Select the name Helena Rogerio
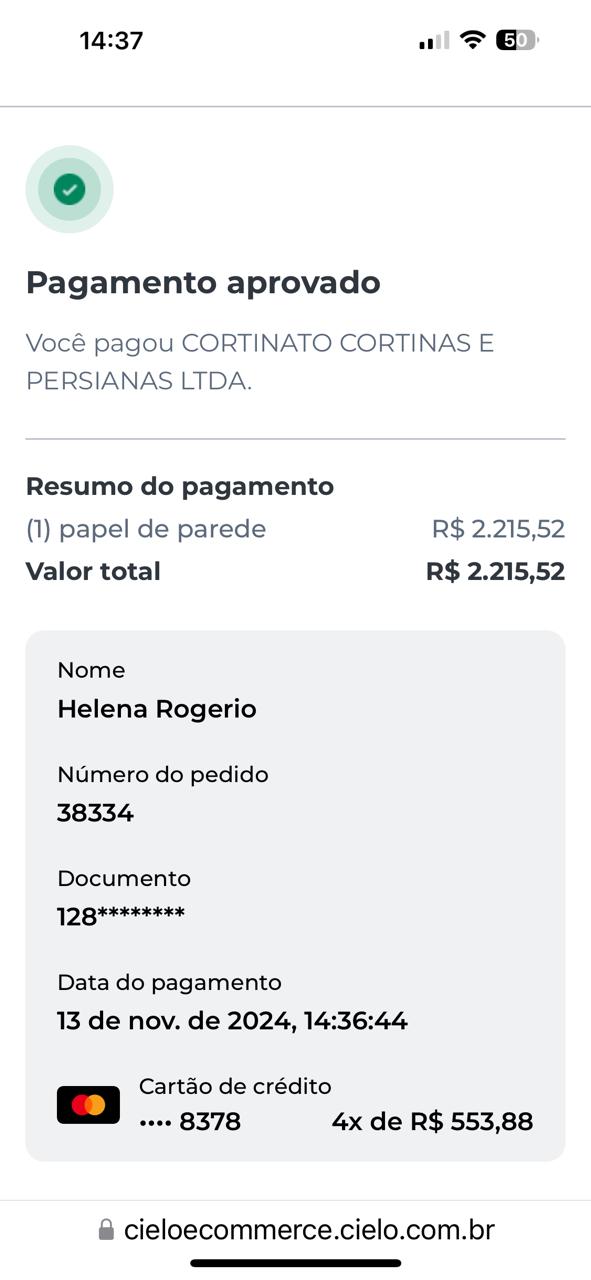The image size is (591, 1280). pyautogui.click(x=157, y=709)
